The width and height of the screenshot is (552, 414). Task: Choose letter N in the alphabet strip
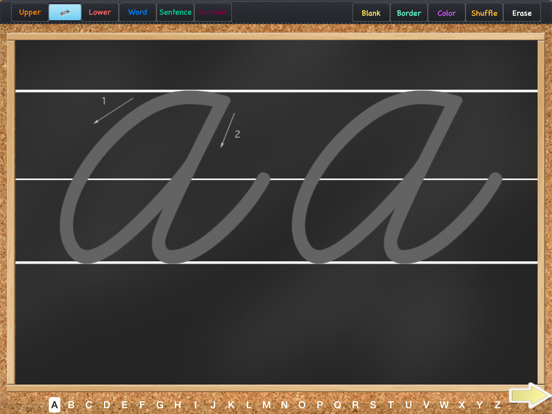point(284,405)
